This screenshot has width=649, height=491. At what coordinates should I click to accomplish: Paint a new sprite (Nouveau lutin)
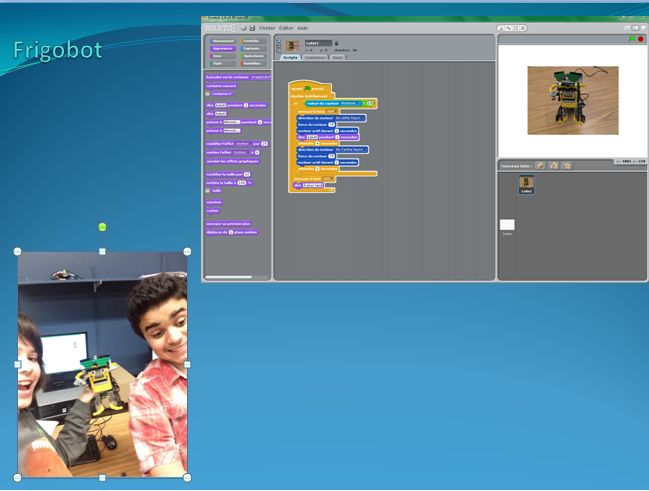[540, 166]
